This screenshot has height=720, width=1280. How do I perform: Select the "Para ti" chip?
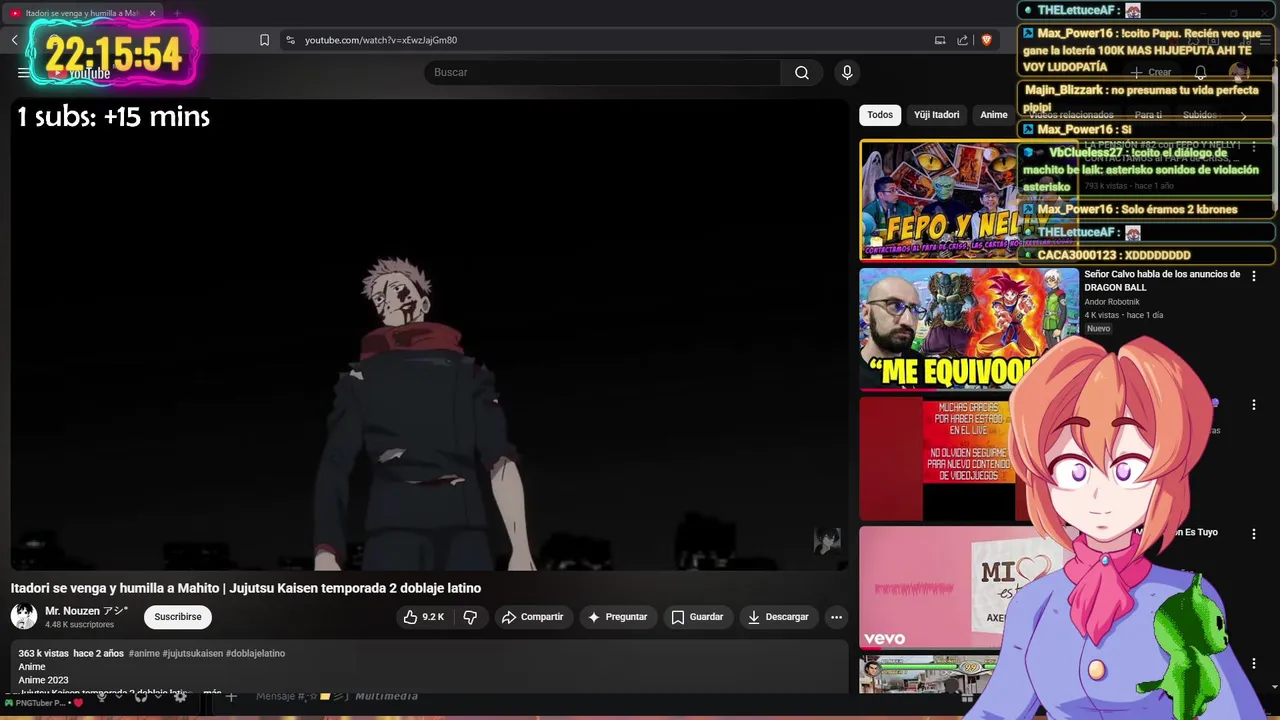coord(1148,115)
